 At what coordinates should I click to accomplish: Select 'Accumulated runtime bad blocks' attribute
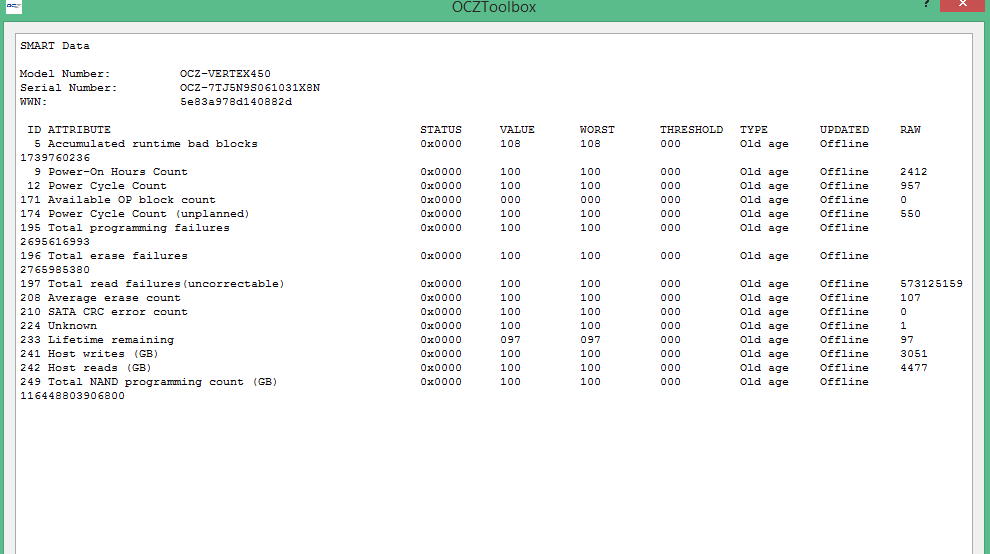pos(153,144)
